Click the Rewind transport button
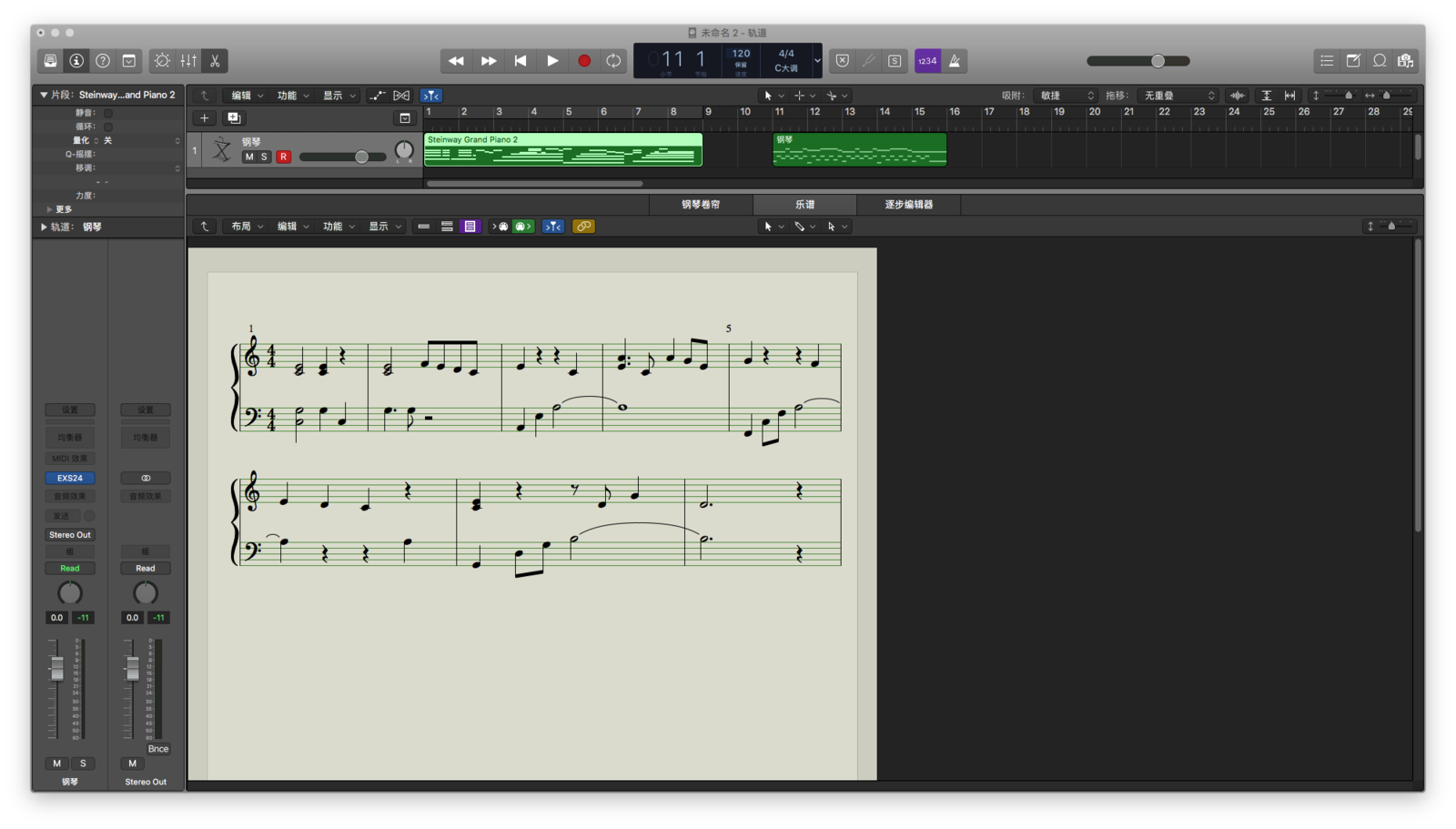This screenshot has width=1456, height=829. [x=456, y=61]
